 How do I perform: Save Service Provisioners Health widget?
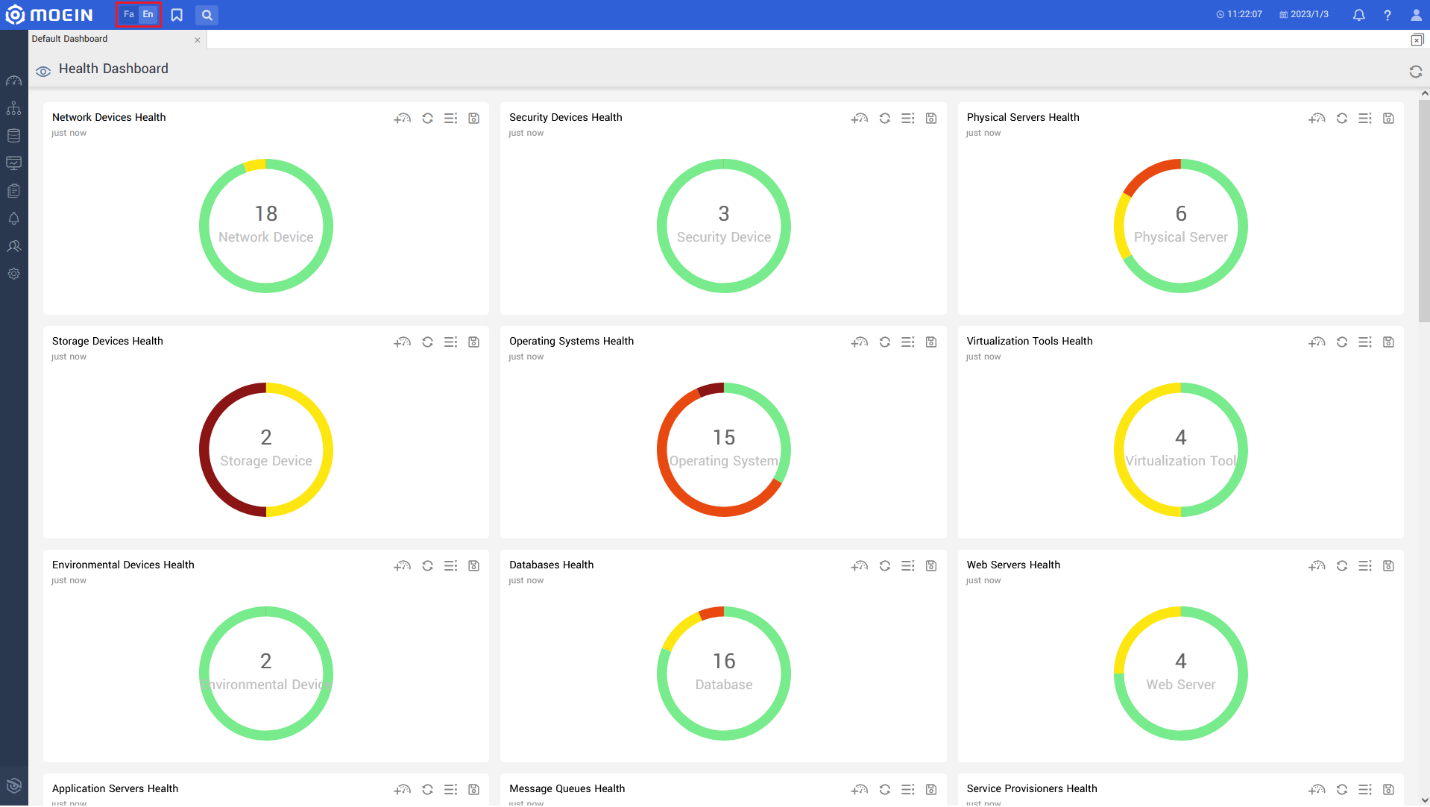point(1388,790)
